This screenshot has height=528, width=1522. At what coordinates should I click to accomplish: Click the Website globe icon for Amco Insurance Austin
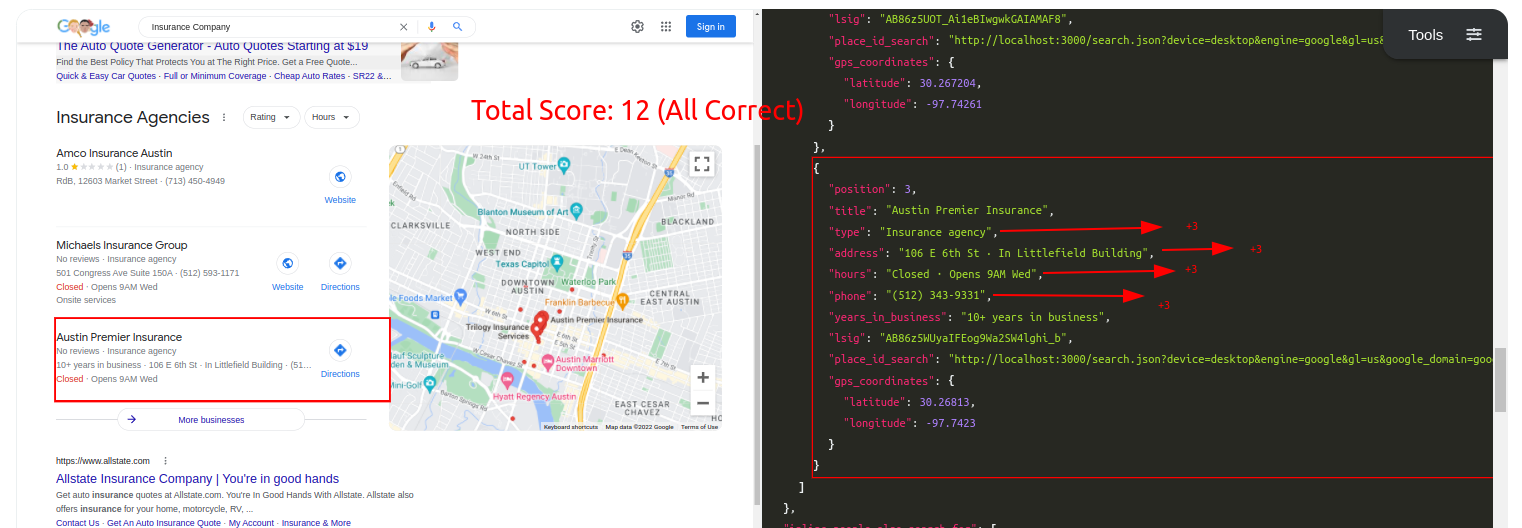[340, 177]
